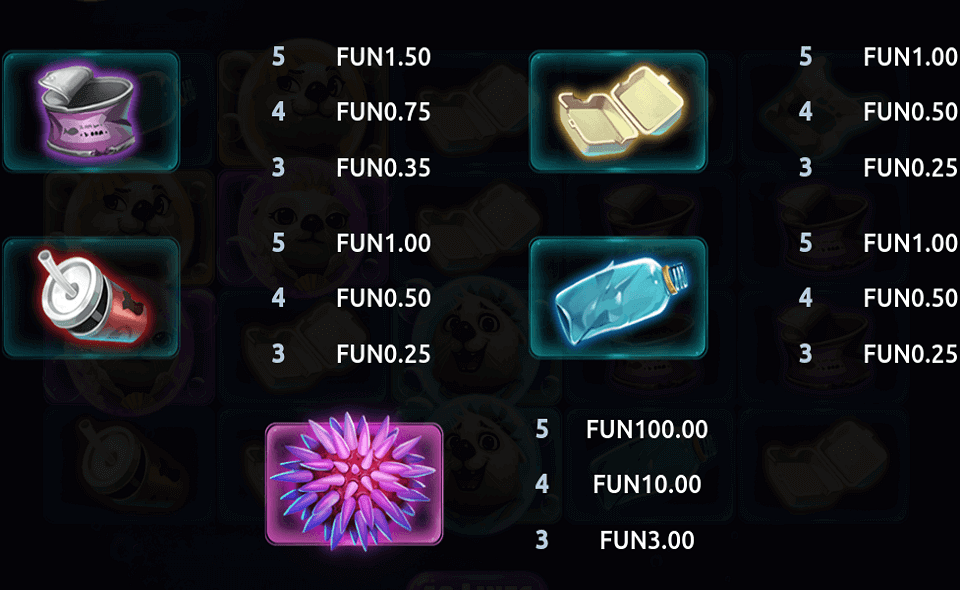Click FUN1.00 payout for plastic bottle
The image size is (960, 590).
(910, 243)
